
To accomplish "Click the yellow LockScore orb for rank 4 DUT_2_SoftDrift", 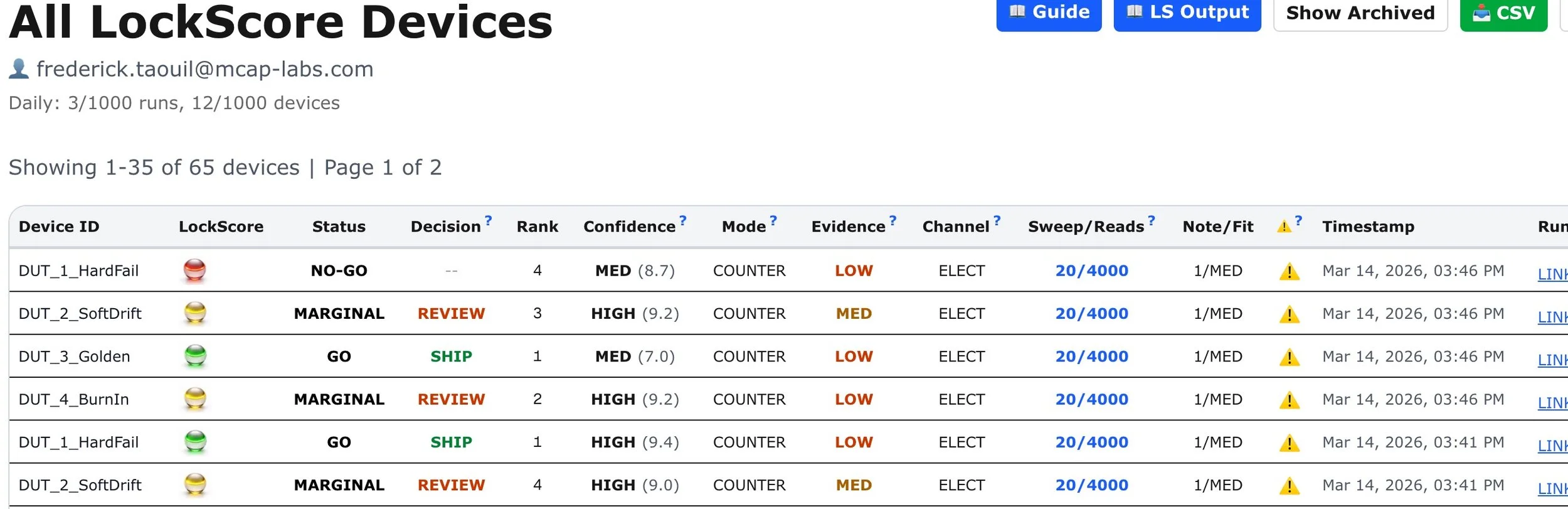I will pyautogui.click(x=195, y=484).
